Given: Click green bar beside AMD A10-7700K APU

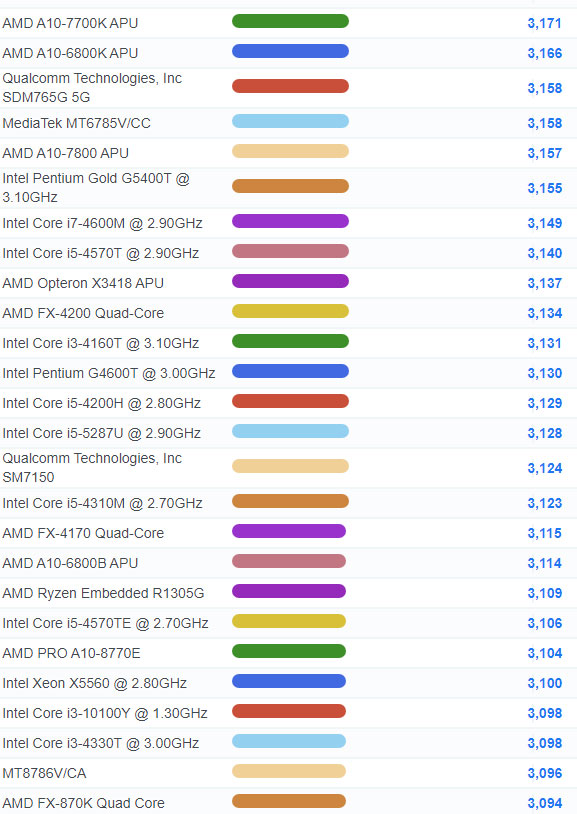Looking at the screenshot, I should pos(290,21).
